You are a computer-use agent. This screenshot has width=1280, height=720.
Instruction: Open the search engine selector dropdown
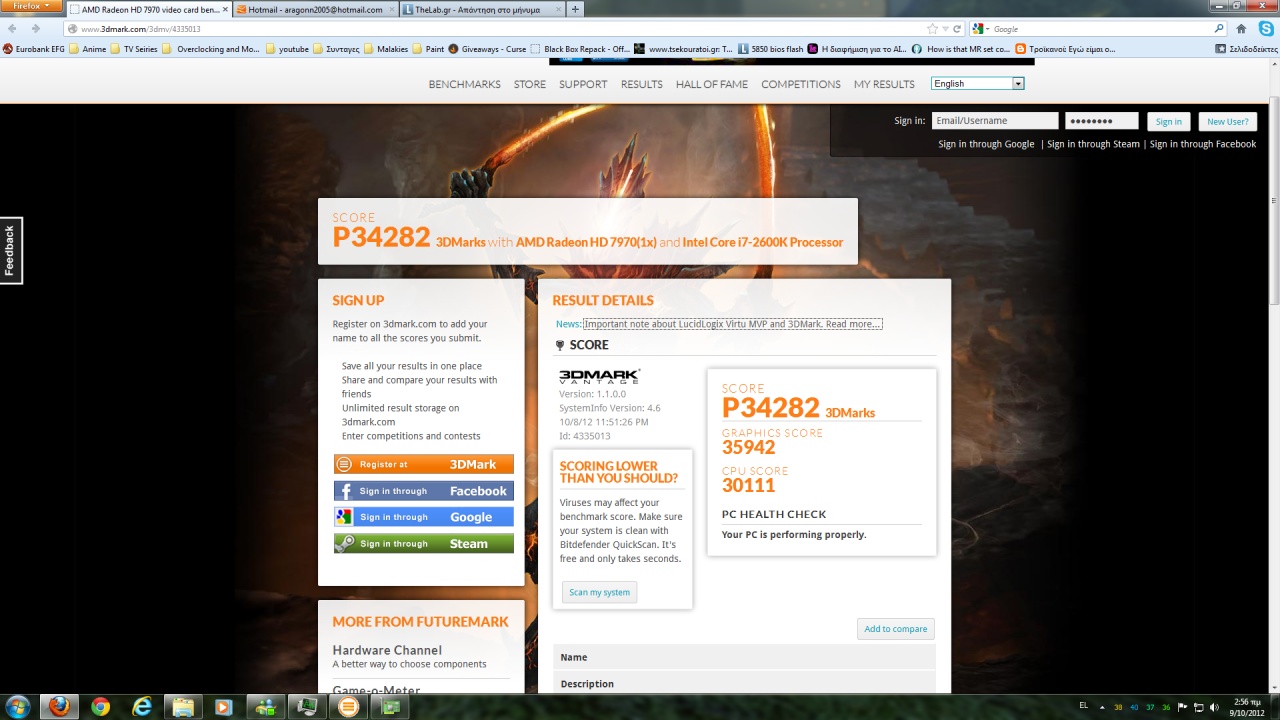(x=980, y=29)
